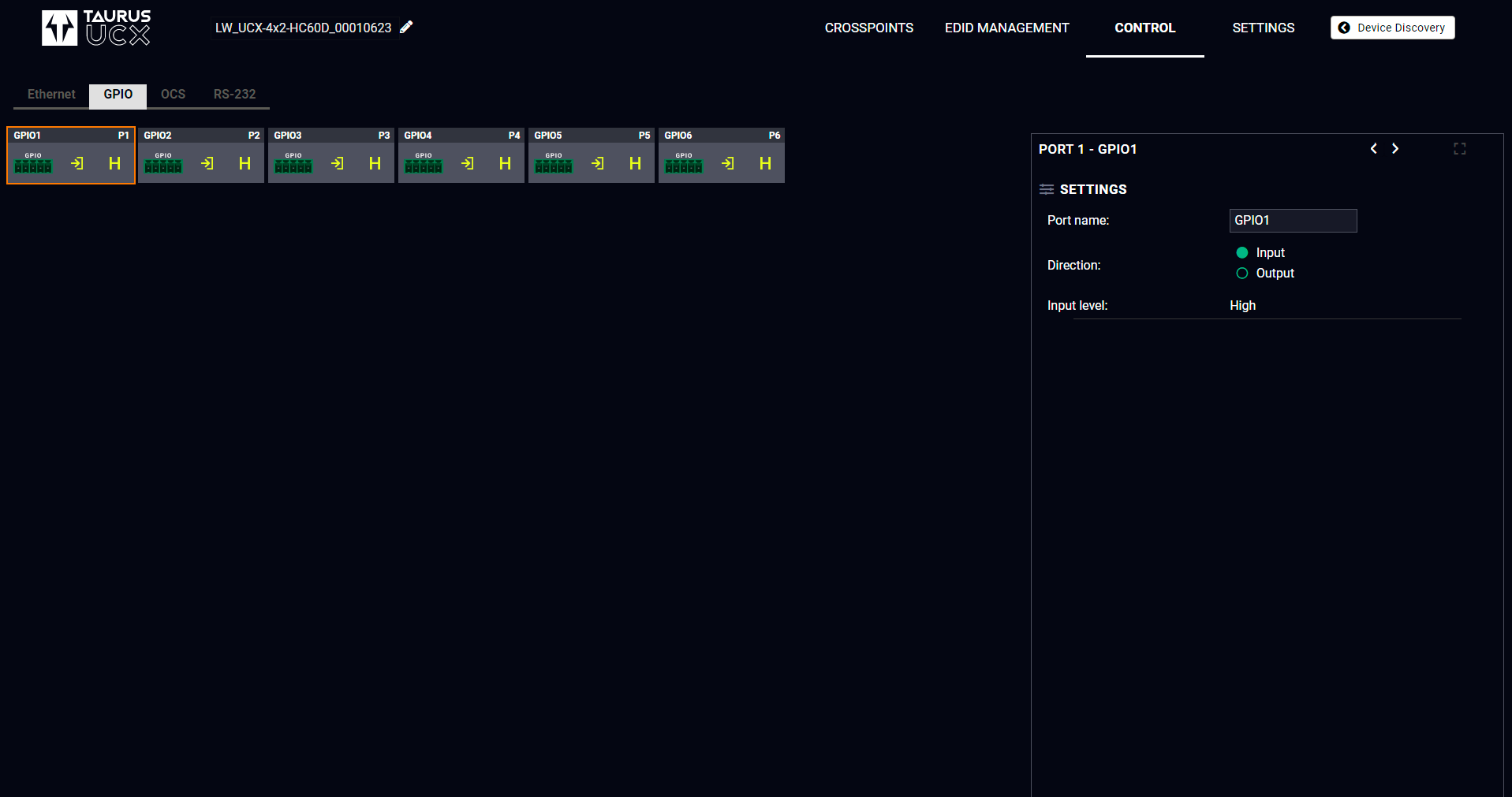Click GPIO3 high level H indicator
The width and height of the screenshot is (1512, 797).
375,163
